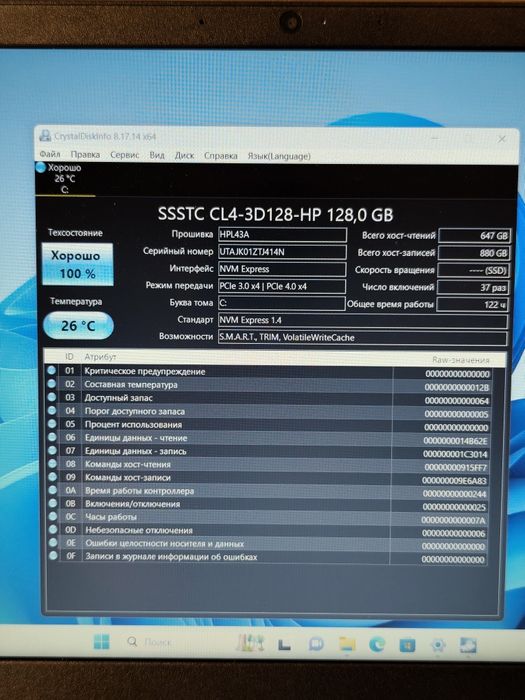Click the status circle for attribute 0A
The width and height of the screenshot is (525, 700).
(53, 490)
